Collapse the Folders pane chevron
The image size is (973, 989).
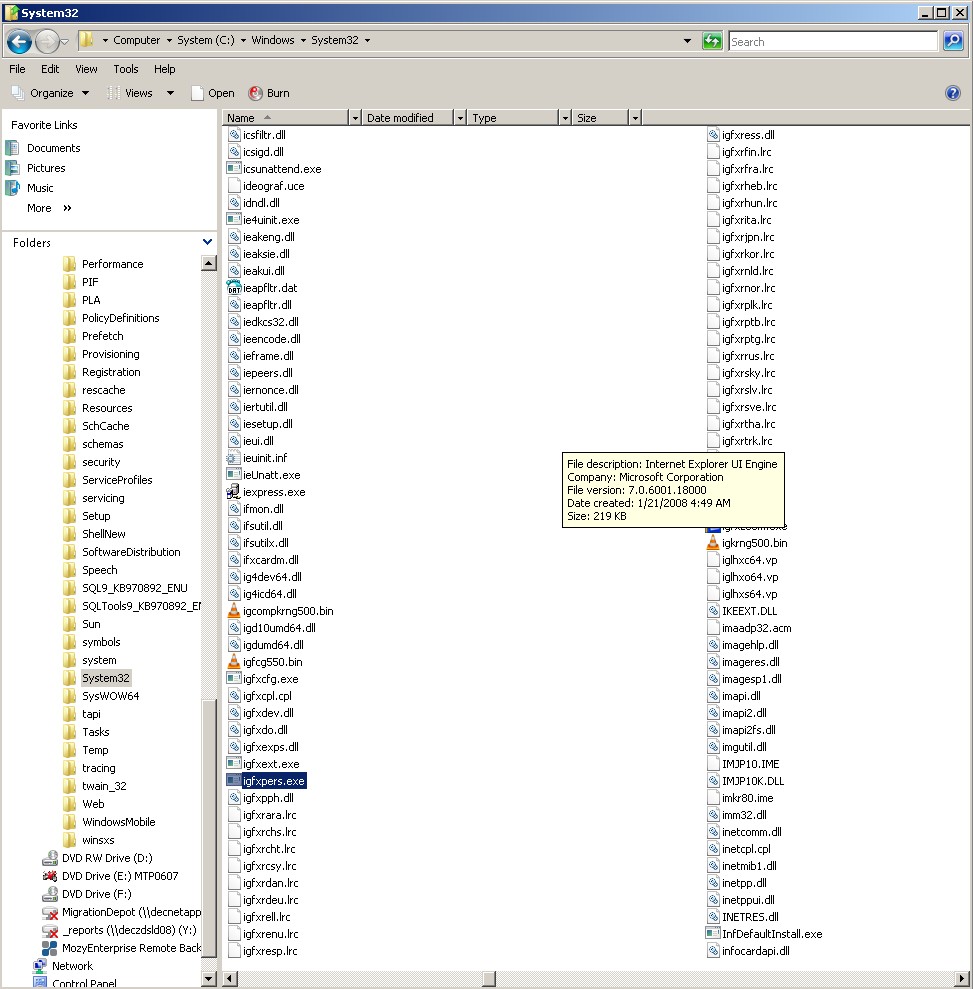[207, 242]
